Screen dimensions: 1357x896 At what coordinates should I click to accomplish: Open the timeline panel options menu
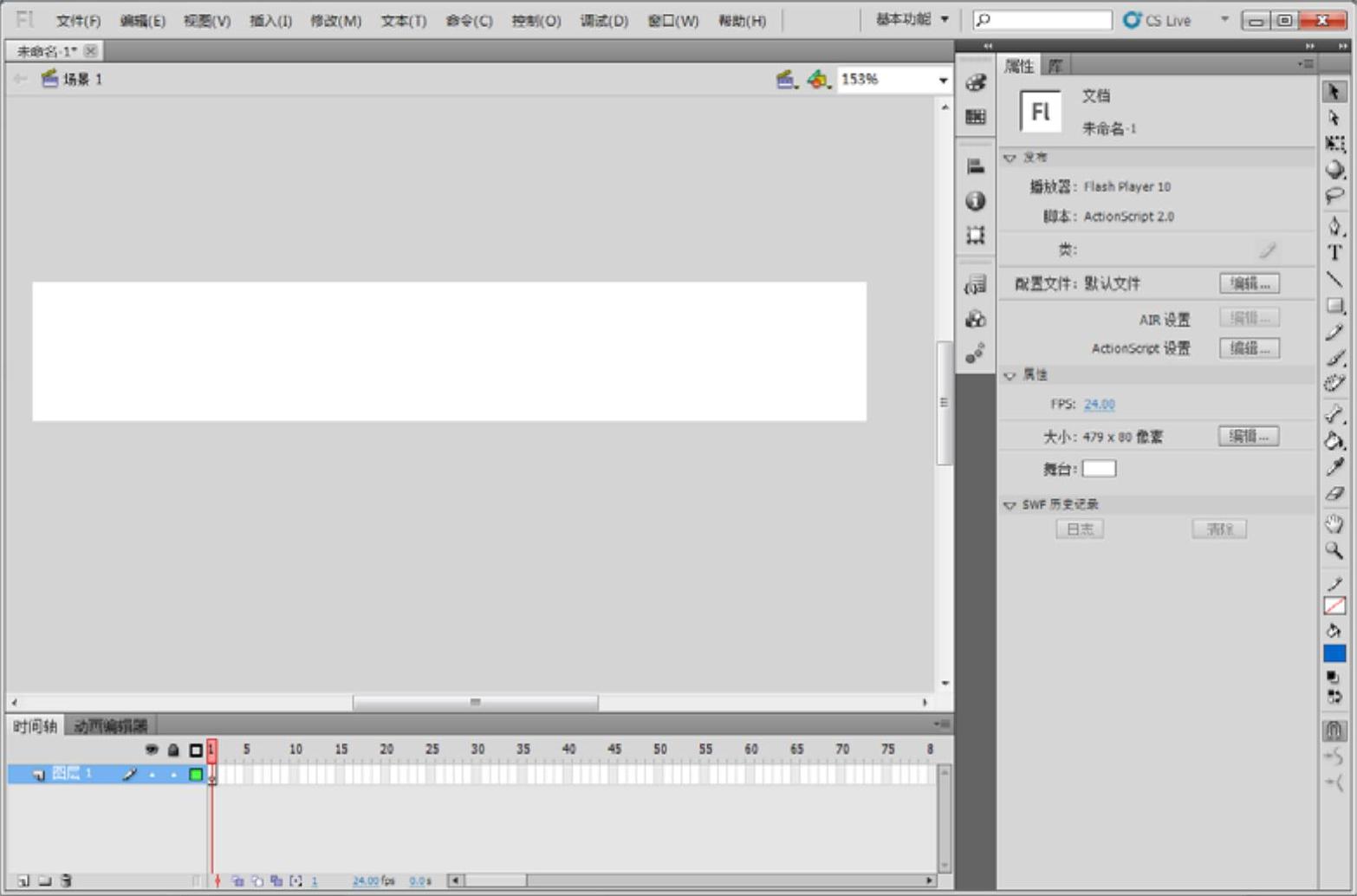pyautogui.click(x=942, y=724)
